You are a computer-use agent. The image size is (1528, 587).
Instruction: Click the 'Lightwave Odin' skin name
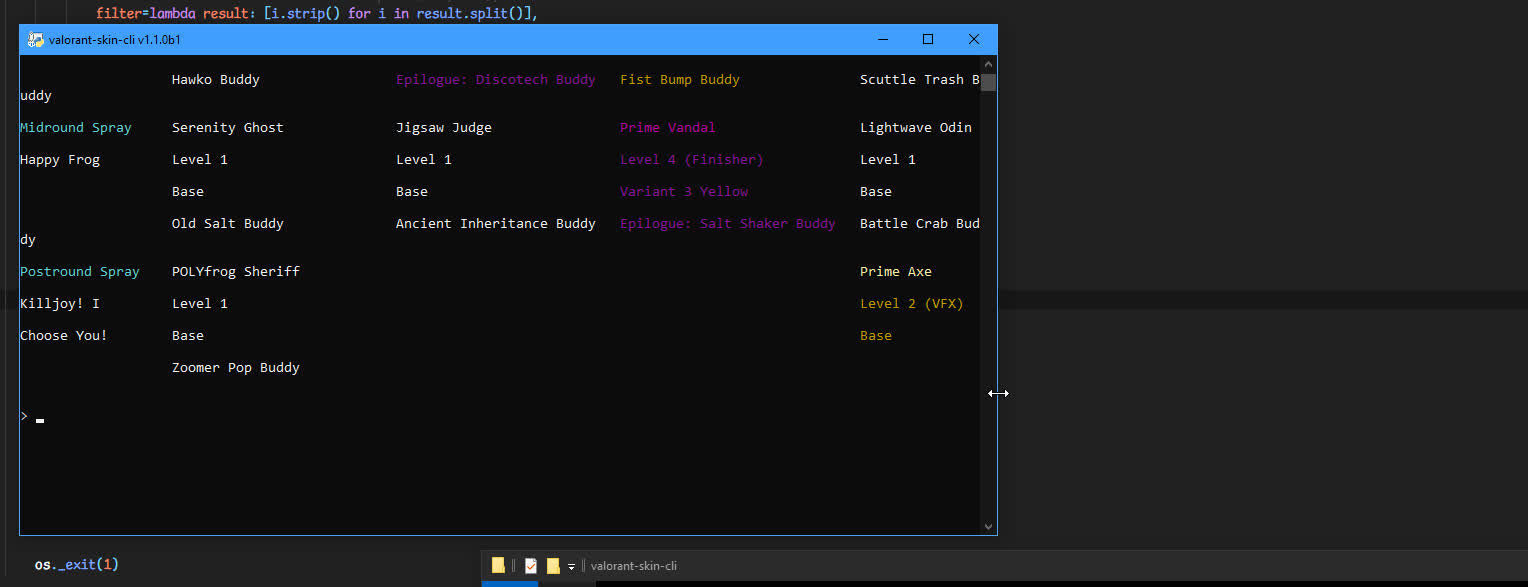tap(916, 128)
